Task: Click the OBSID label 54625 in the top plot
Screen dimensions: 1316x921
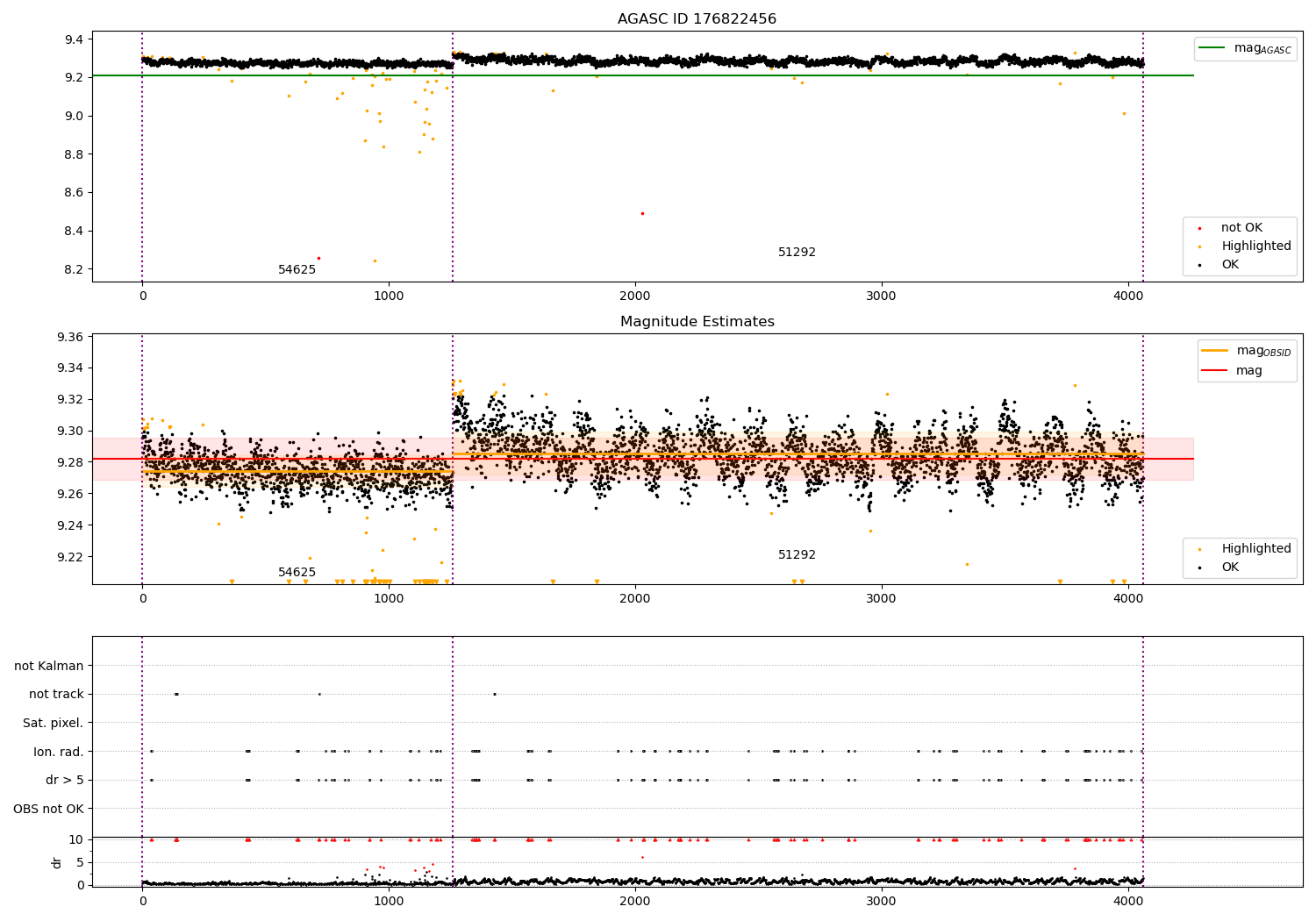Action: (297, 270)
